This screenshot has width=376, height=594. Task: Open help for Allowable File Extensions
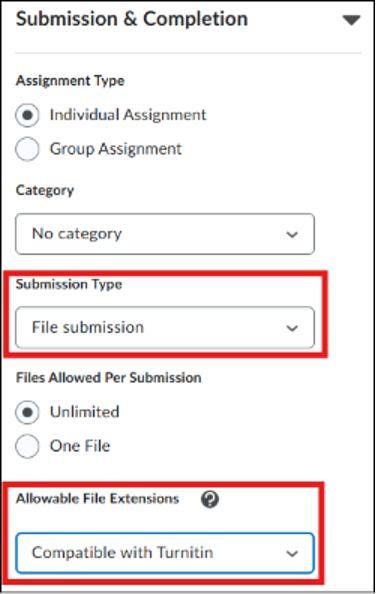click(x=210, y=499)
